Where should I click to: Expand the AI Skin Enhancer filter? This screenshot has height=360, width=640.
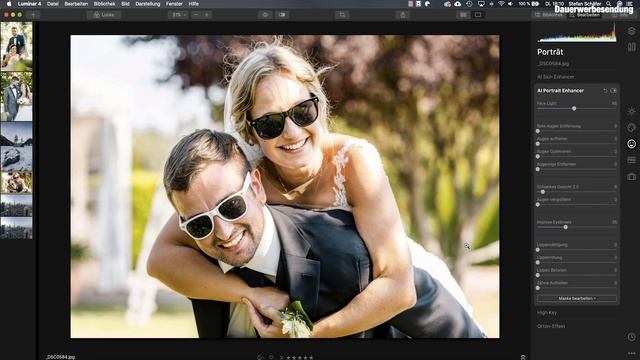[556, 77]
